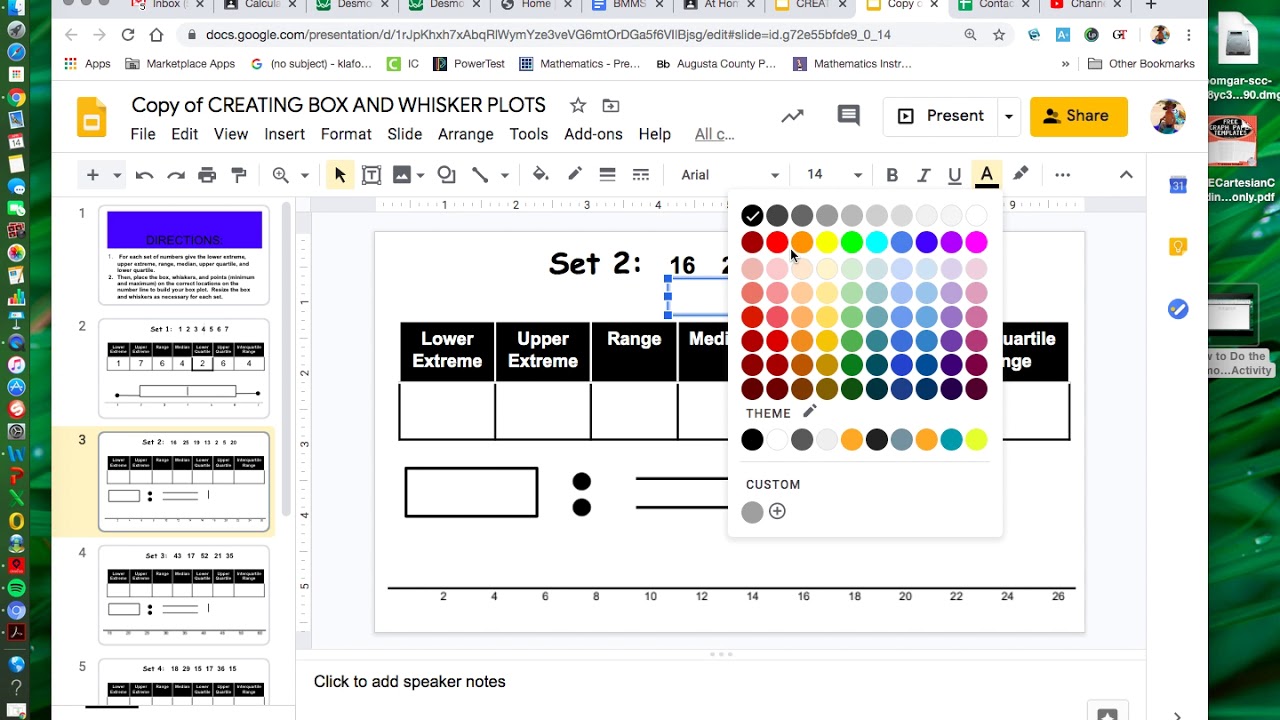
Task: Collapse the menus with chevron arrow
Action: pos(1126,175)
